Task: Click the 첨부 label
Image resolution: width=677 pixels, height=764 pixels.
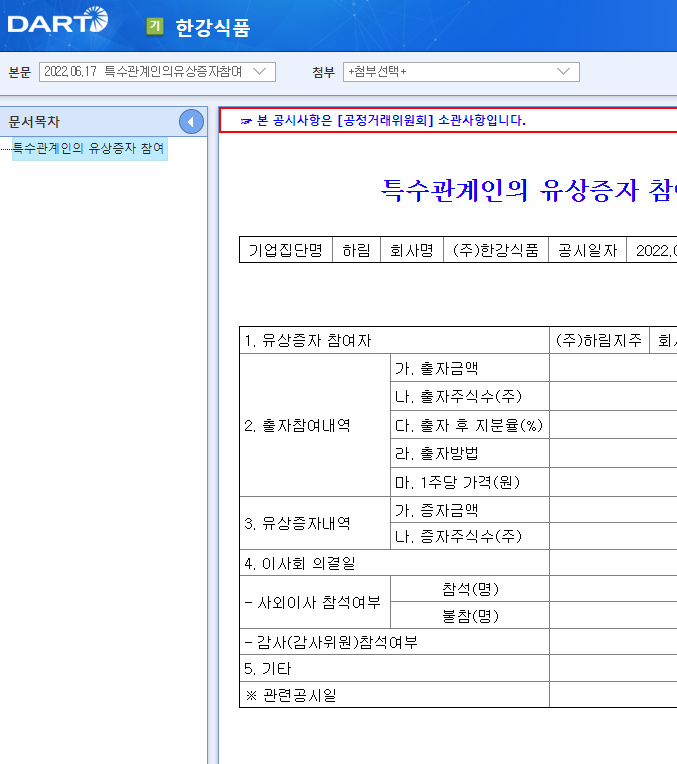Action: (324, 72)
